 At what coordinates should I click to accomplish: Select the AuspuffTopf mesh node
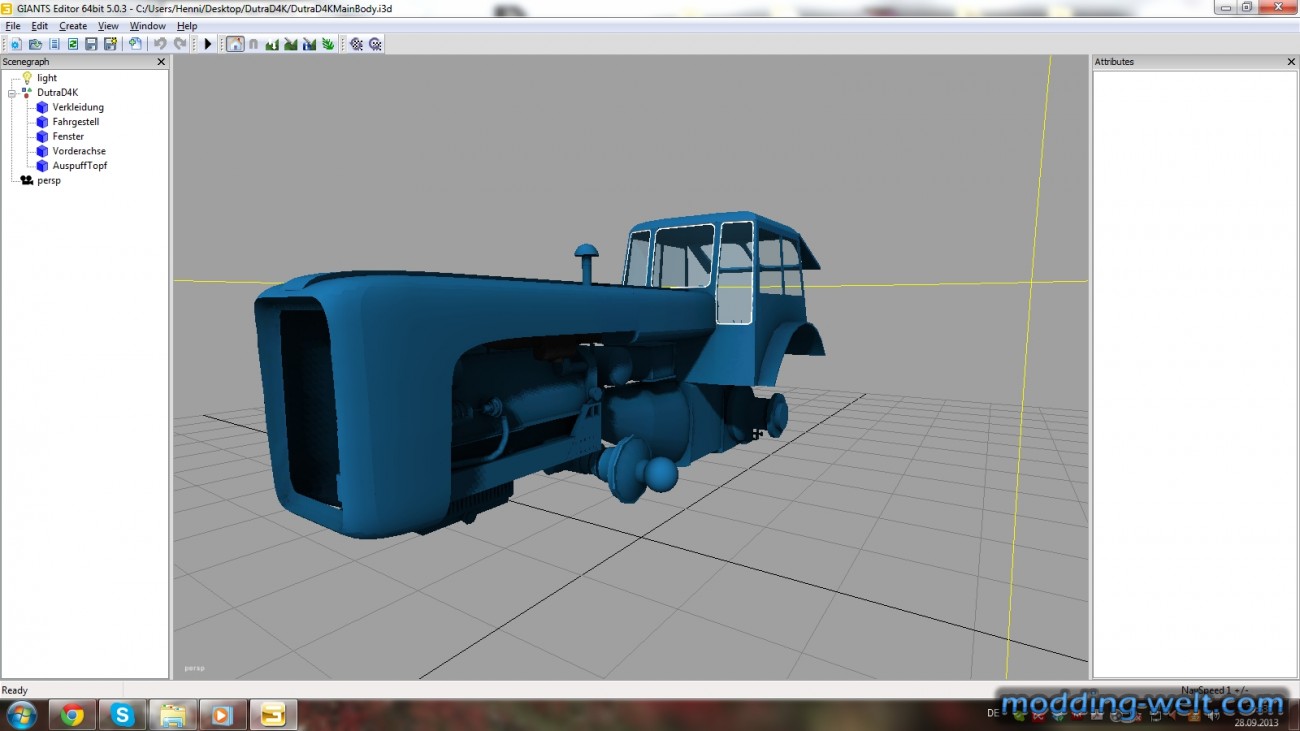click(x=80, y=166)
